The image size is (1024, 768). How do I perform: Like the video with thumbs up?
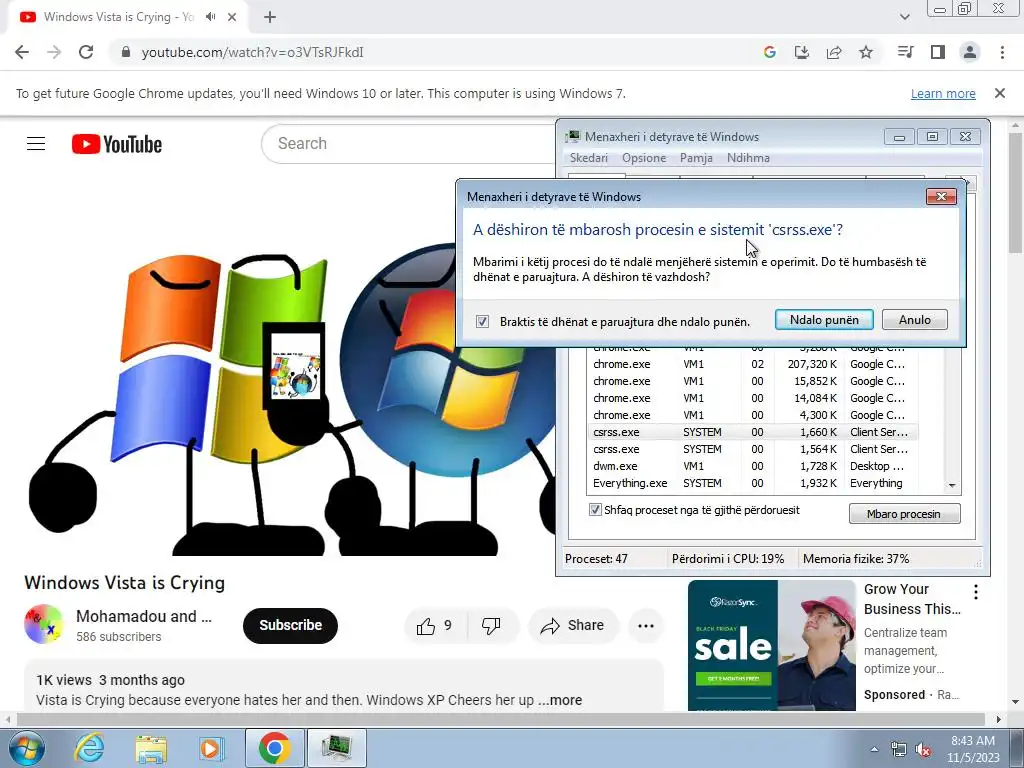pyautogui.click(x=434, y=626)
